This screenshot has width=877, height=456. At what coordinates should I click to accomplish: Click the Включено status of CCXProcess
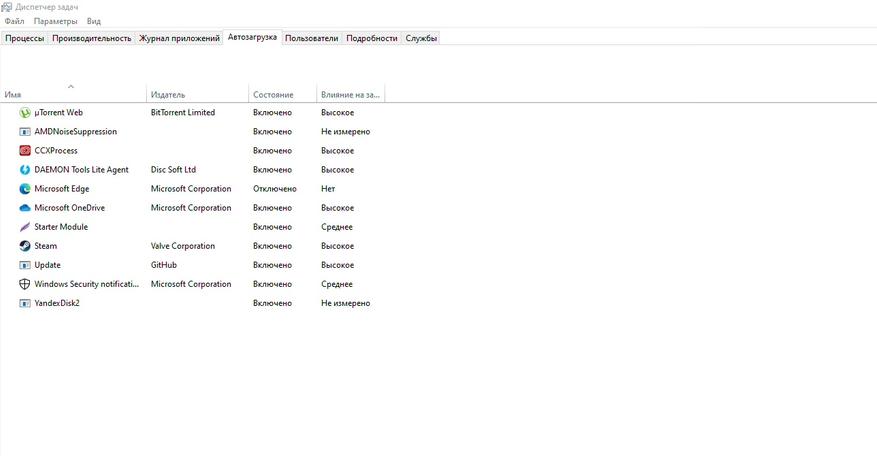(272, 151)
